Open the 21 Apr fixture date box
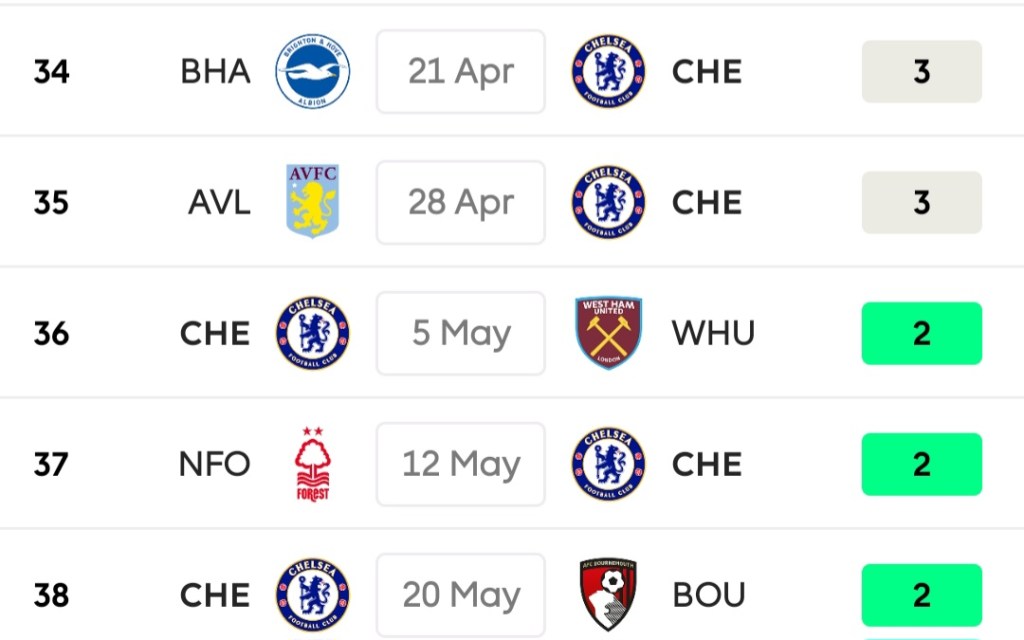The height and width of the screenshot is (640, 1024). [461, 72]
